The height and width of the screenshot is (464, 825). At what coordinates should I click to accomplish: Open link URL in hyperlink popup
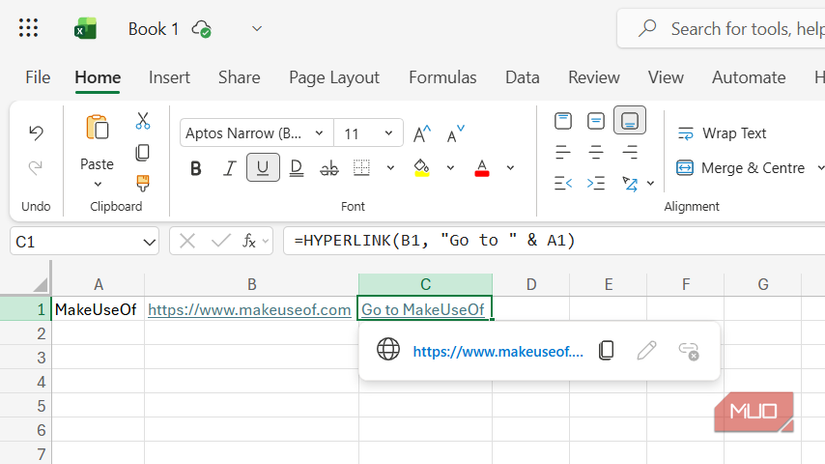(498, 351)
